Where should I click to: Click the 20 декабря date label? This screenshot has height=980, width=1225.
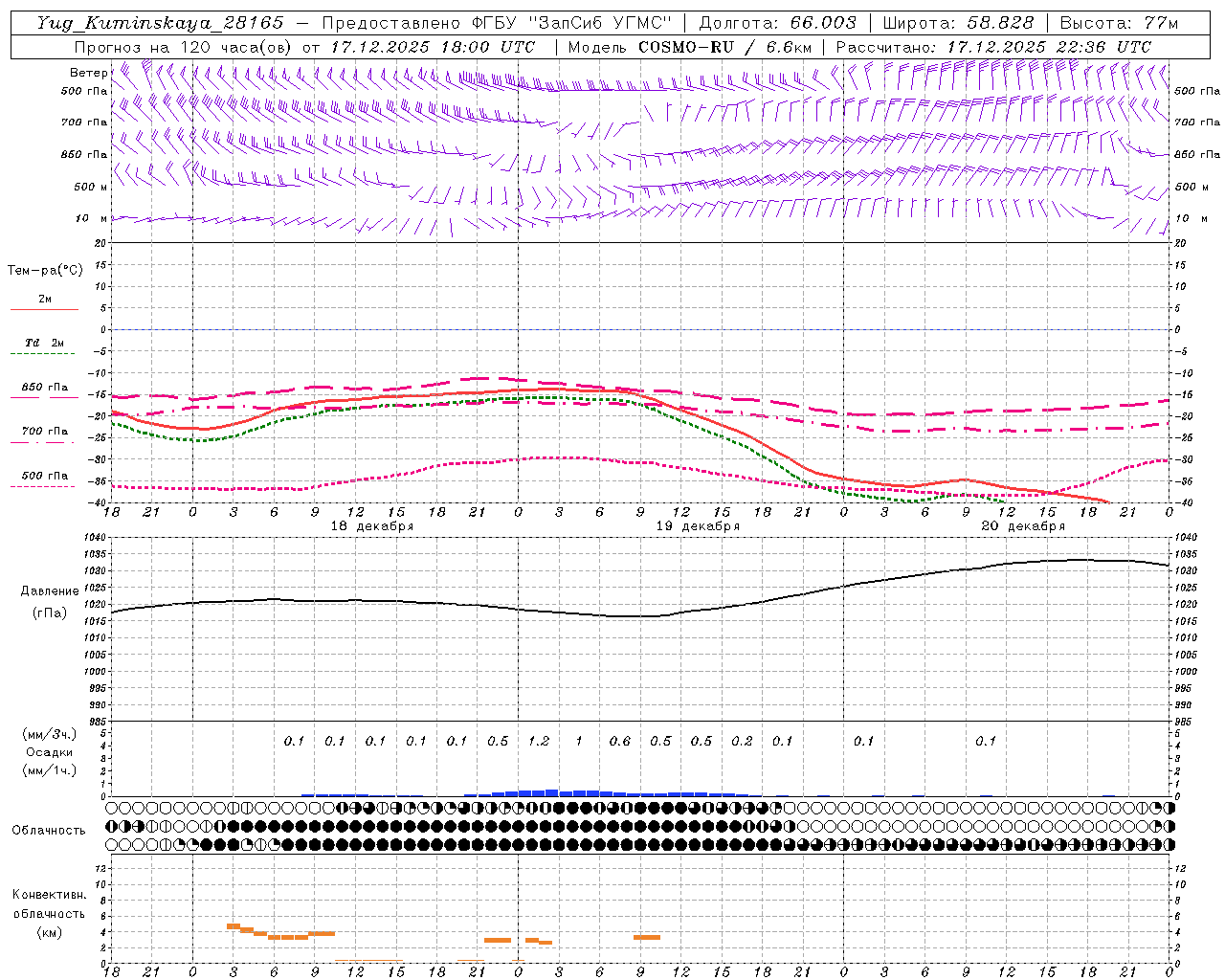point(1023,526)
